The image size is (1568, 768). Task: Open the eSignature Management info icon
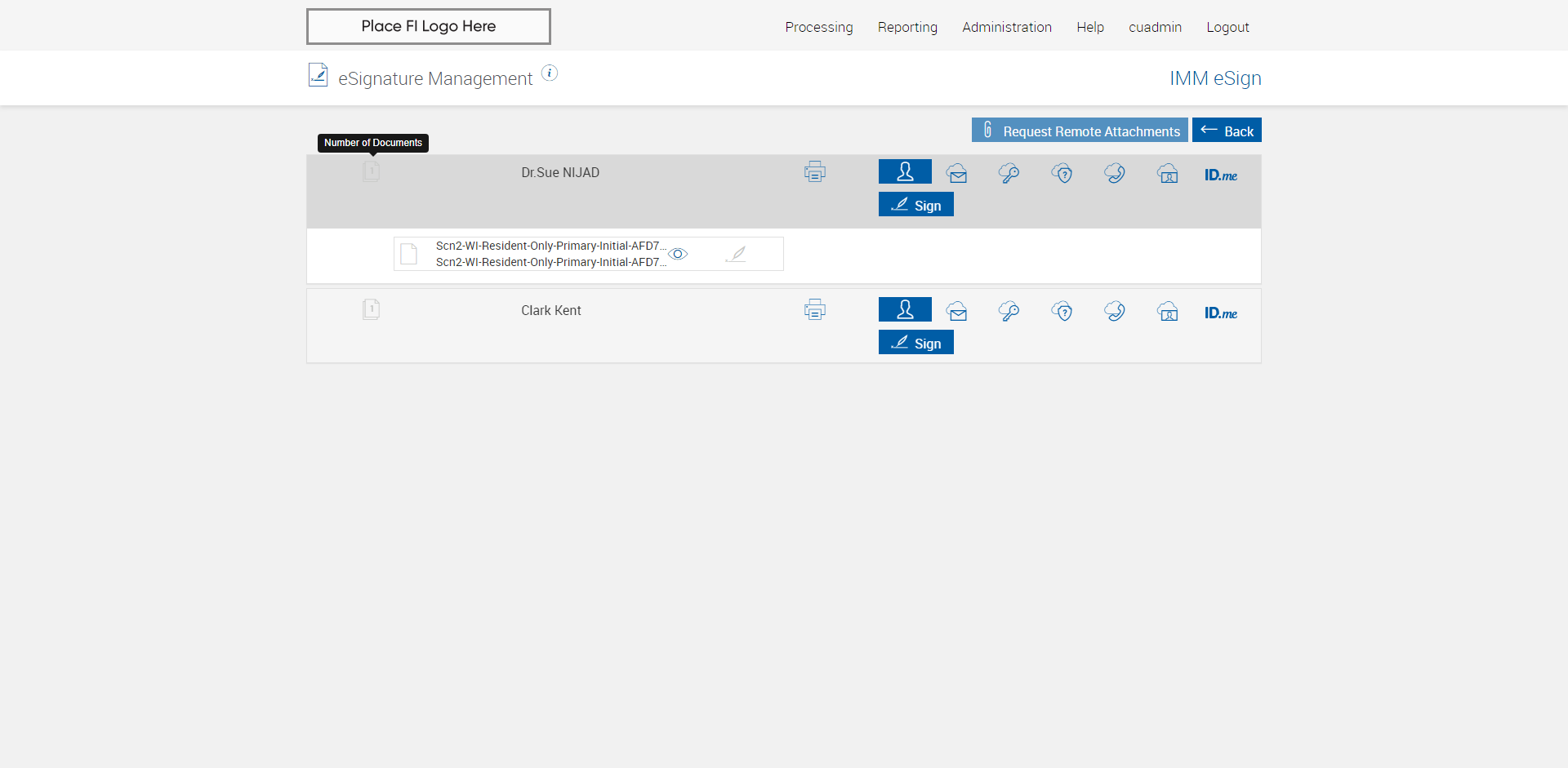(x=550, y=73)
